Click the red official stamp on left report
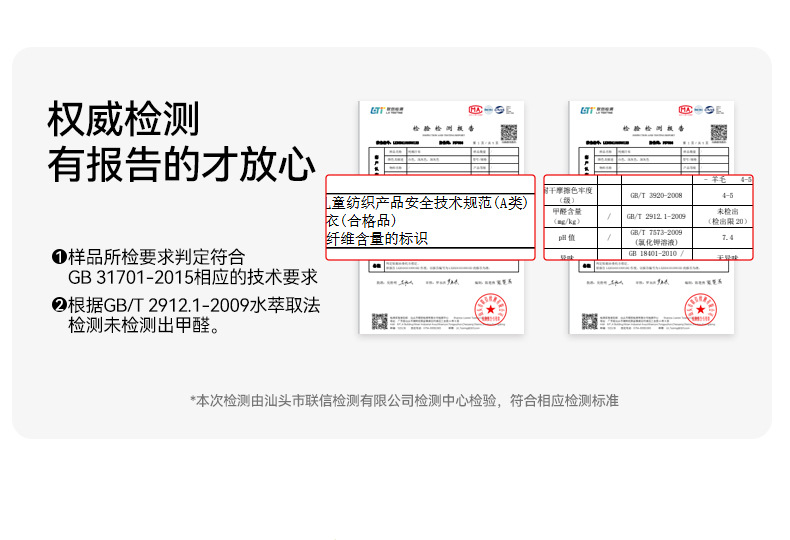The width and height of the screenshot is (790, 540). coord(491,309)
